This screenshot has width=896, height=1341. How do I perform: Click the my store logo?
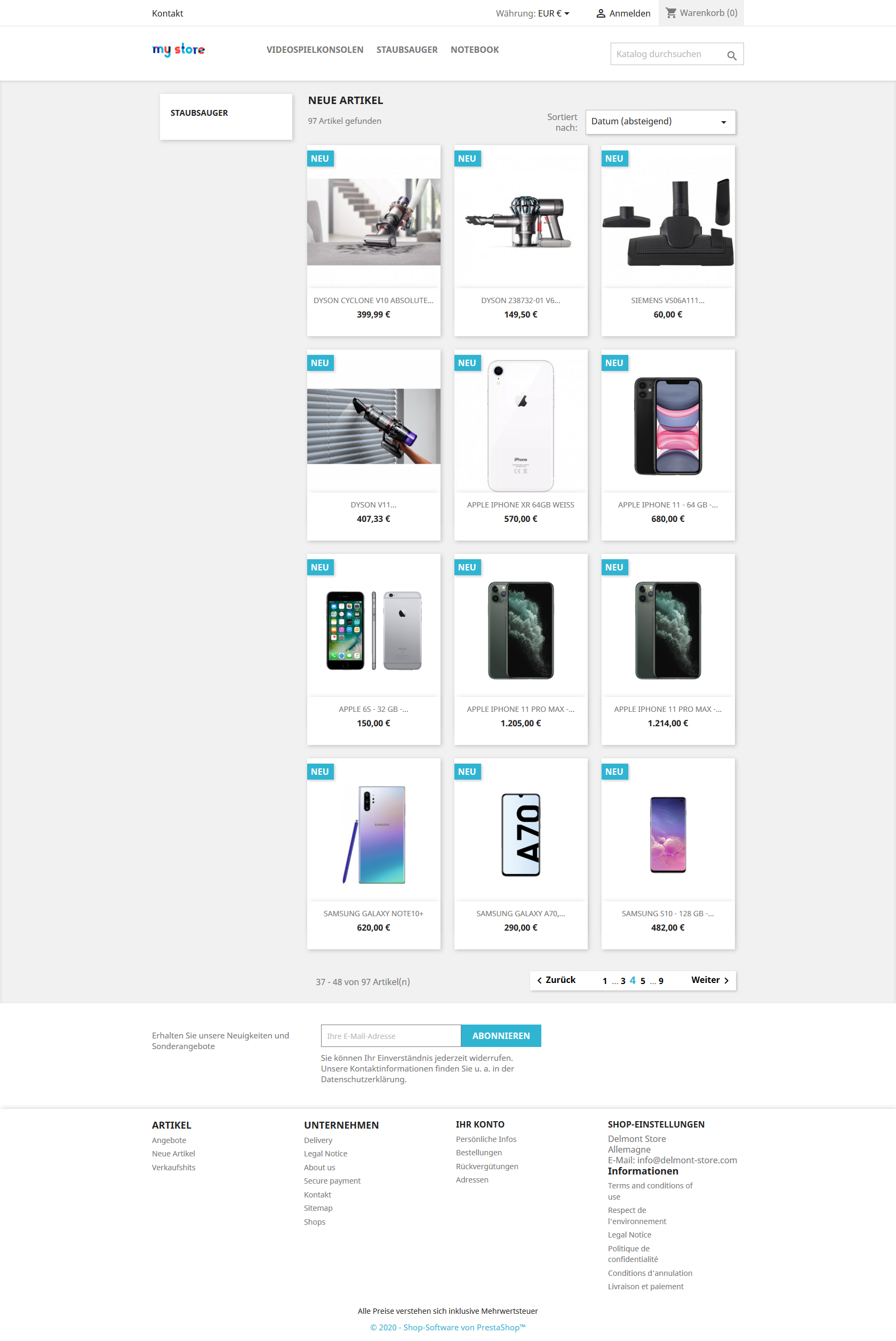tap(178, 50)
